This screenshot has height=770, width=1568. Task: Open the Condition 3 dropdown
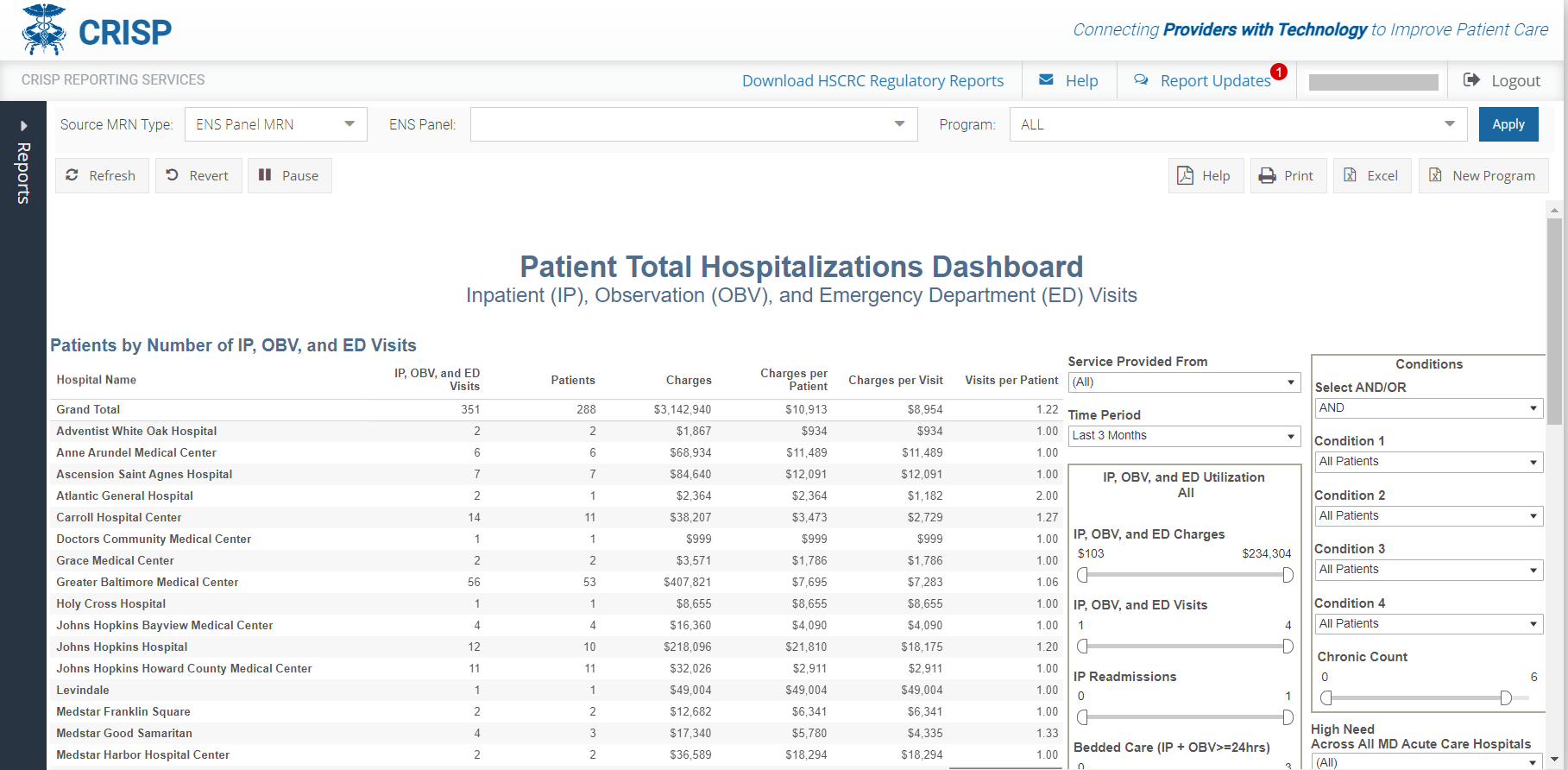point(1429,570)
